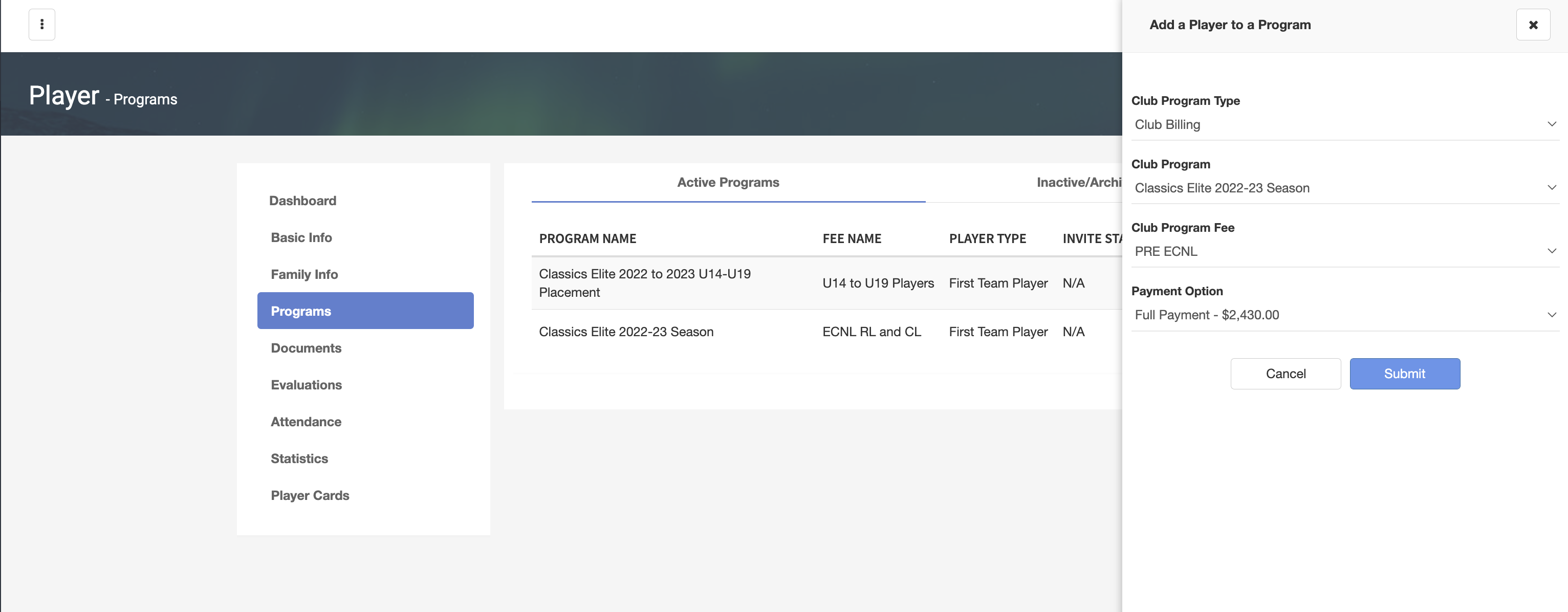Click ECNL RL and CL cell
The height and width of the screenshot is (612, 1568).
point(872,332)
